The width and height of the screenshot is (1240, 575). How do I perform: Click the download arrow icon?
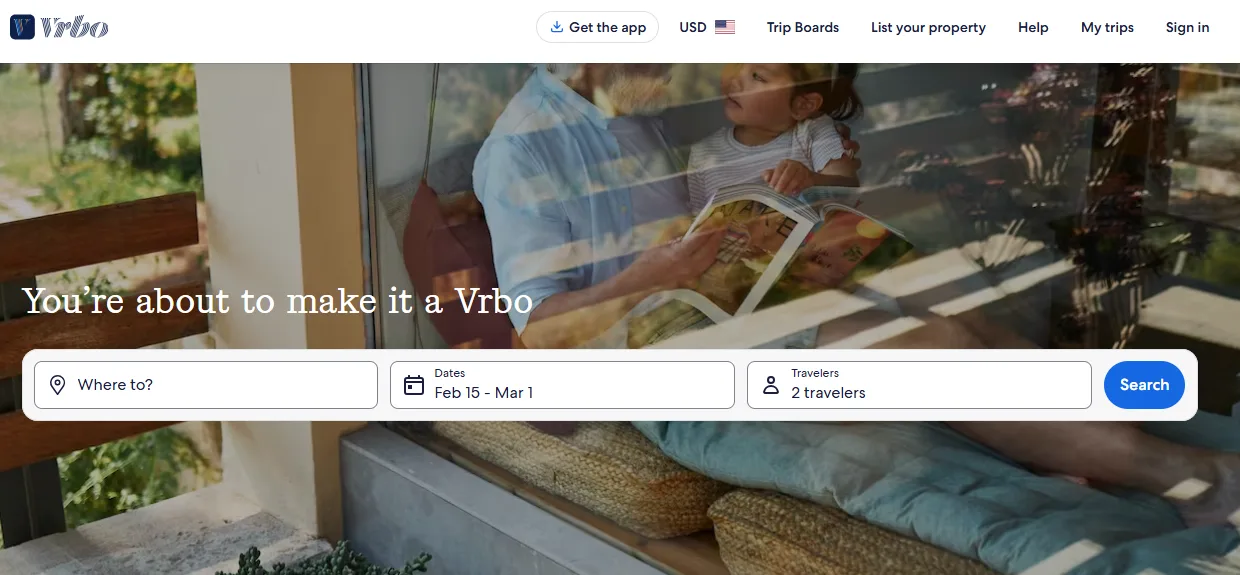557,27
